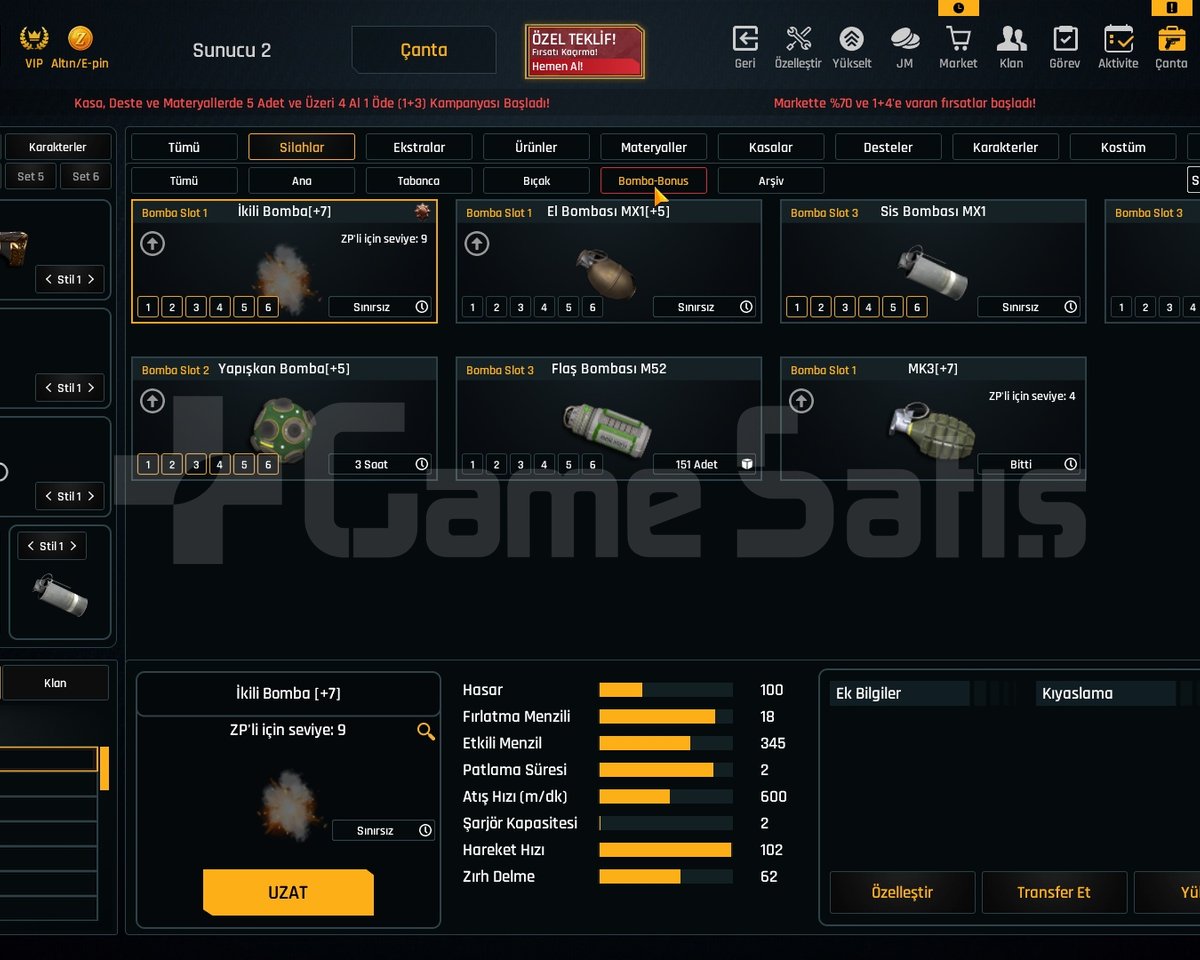The width and height of the screenshot is (1200, 960).
Task: Select the Bomba-Bonus sub-tab
Action: (654, 181)
